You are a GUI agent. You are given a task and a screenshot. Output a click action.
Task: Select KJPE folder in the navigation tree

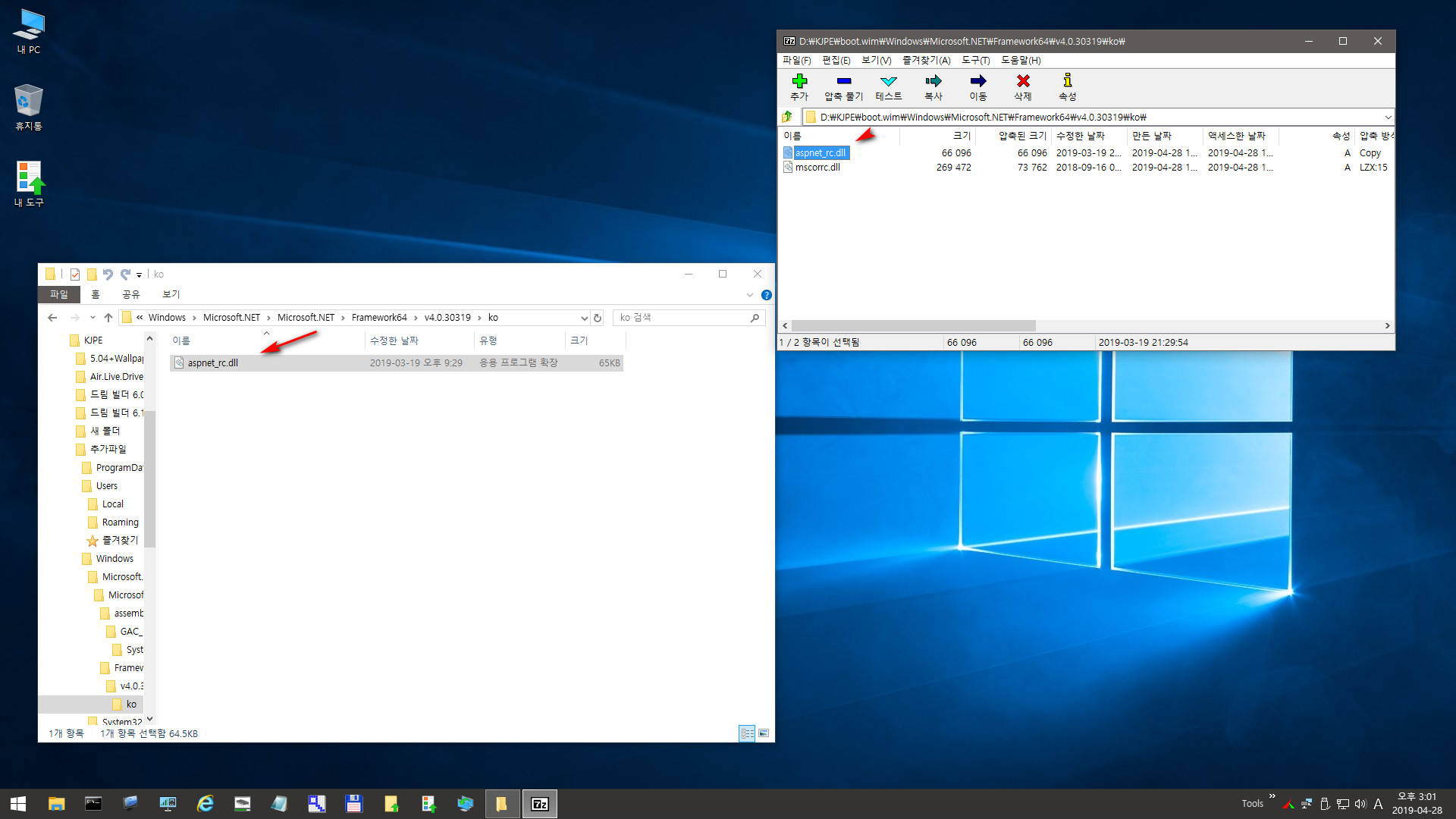tap(93, 340)
